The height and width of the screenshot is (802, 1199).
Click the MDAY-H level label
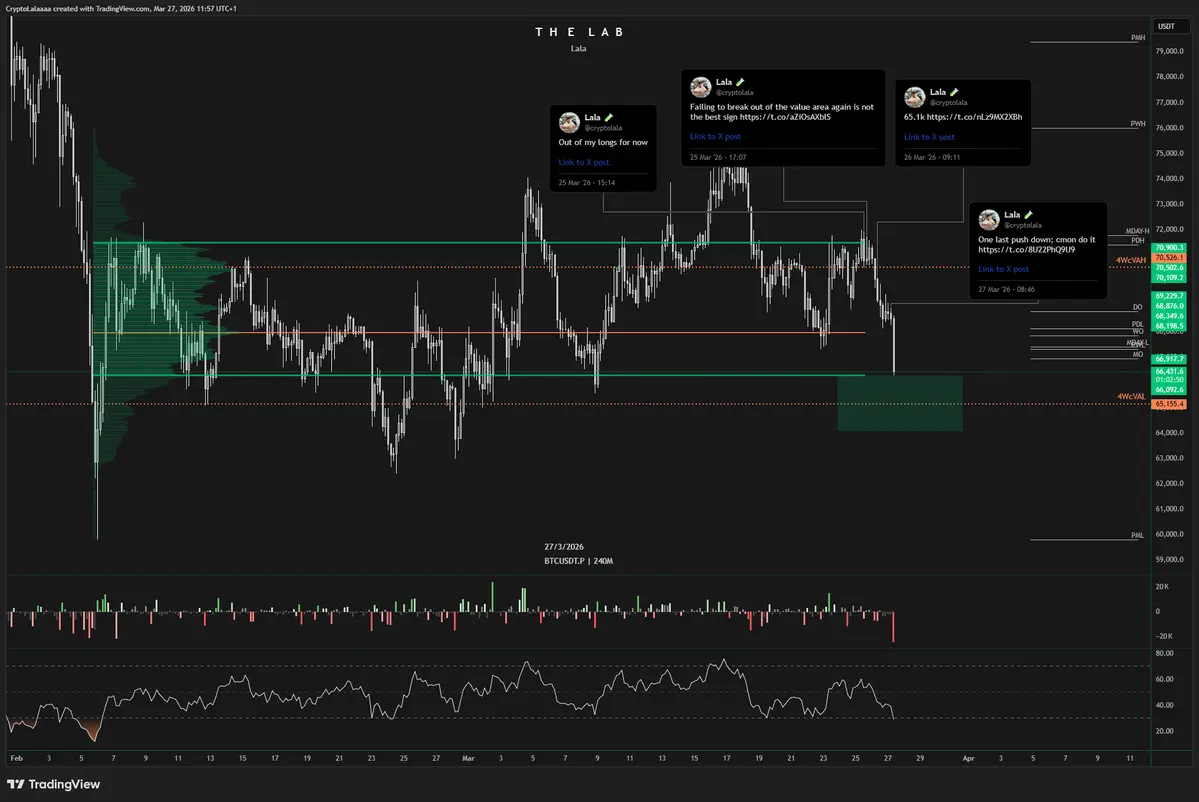click(1137, 231)
